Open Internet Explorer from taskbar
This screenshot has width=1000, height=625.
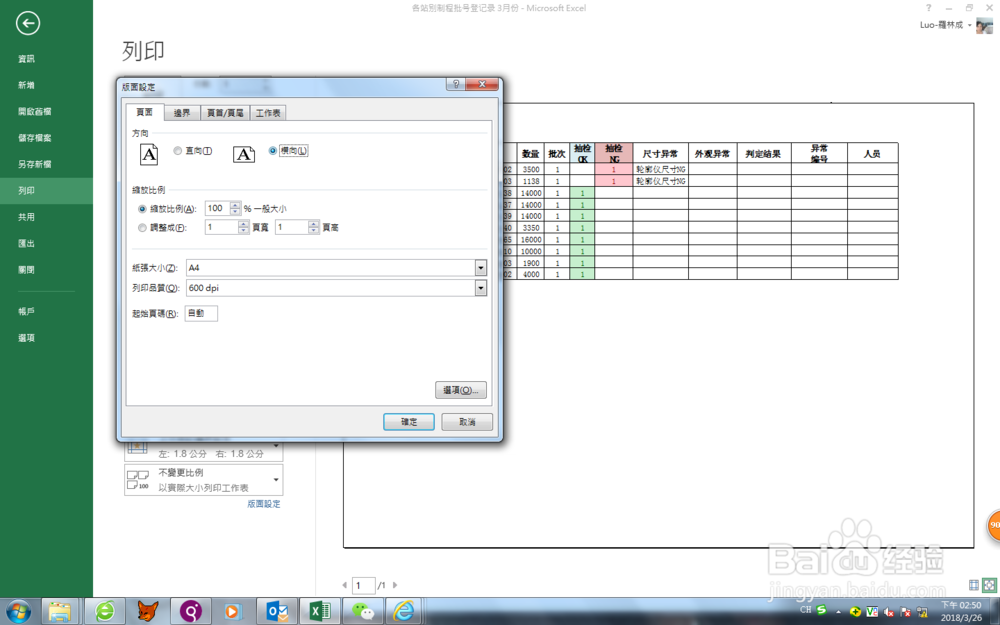point(404,612)
